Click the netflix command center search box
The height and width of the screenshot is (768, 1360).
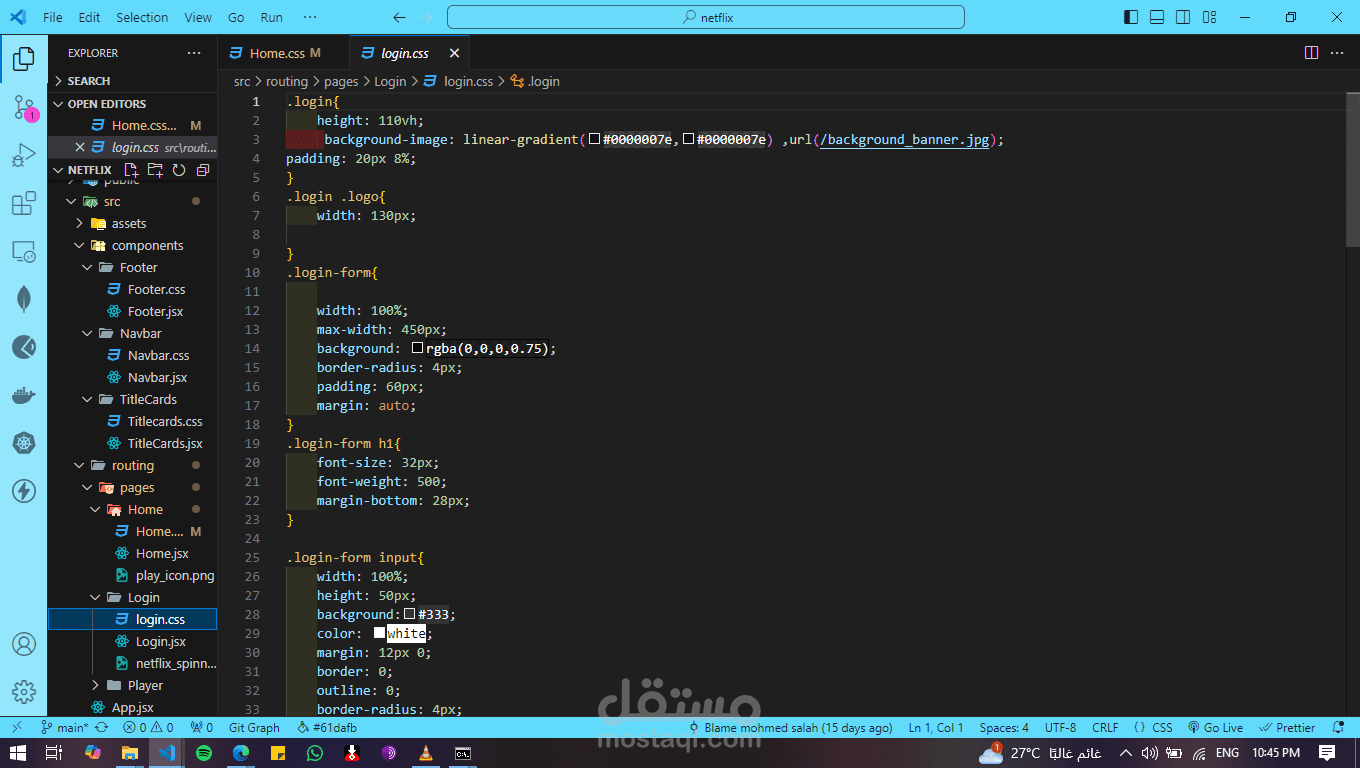pos(706,17)
